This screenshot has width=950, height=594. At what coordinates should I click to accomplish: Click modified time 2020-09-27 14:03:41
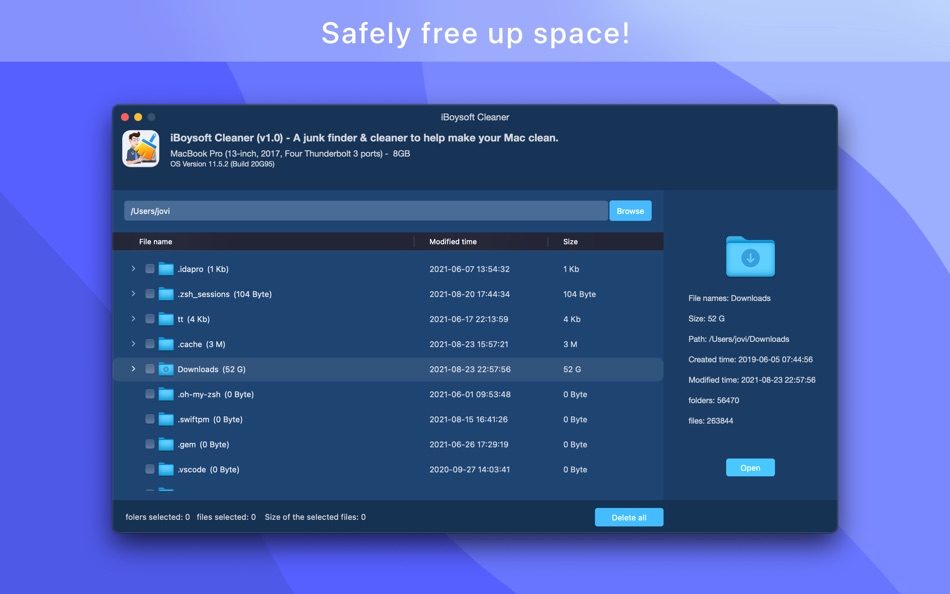(470, 470)
